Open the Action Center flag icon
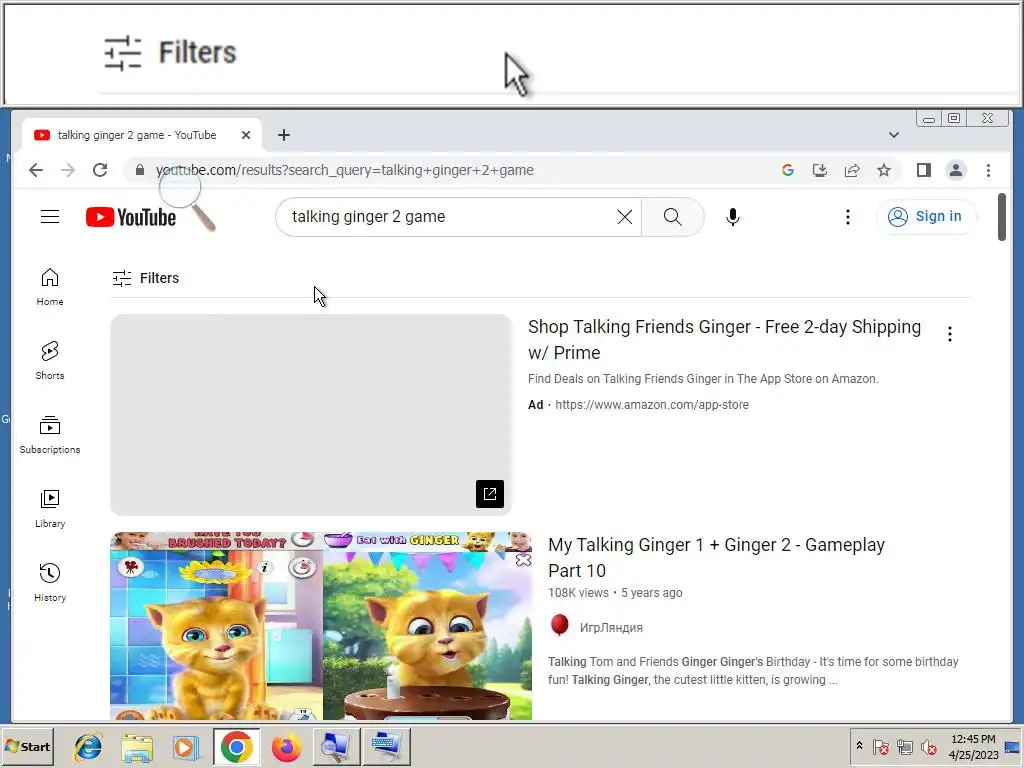This screenshot has width=1024, height=768. point(880,746)
